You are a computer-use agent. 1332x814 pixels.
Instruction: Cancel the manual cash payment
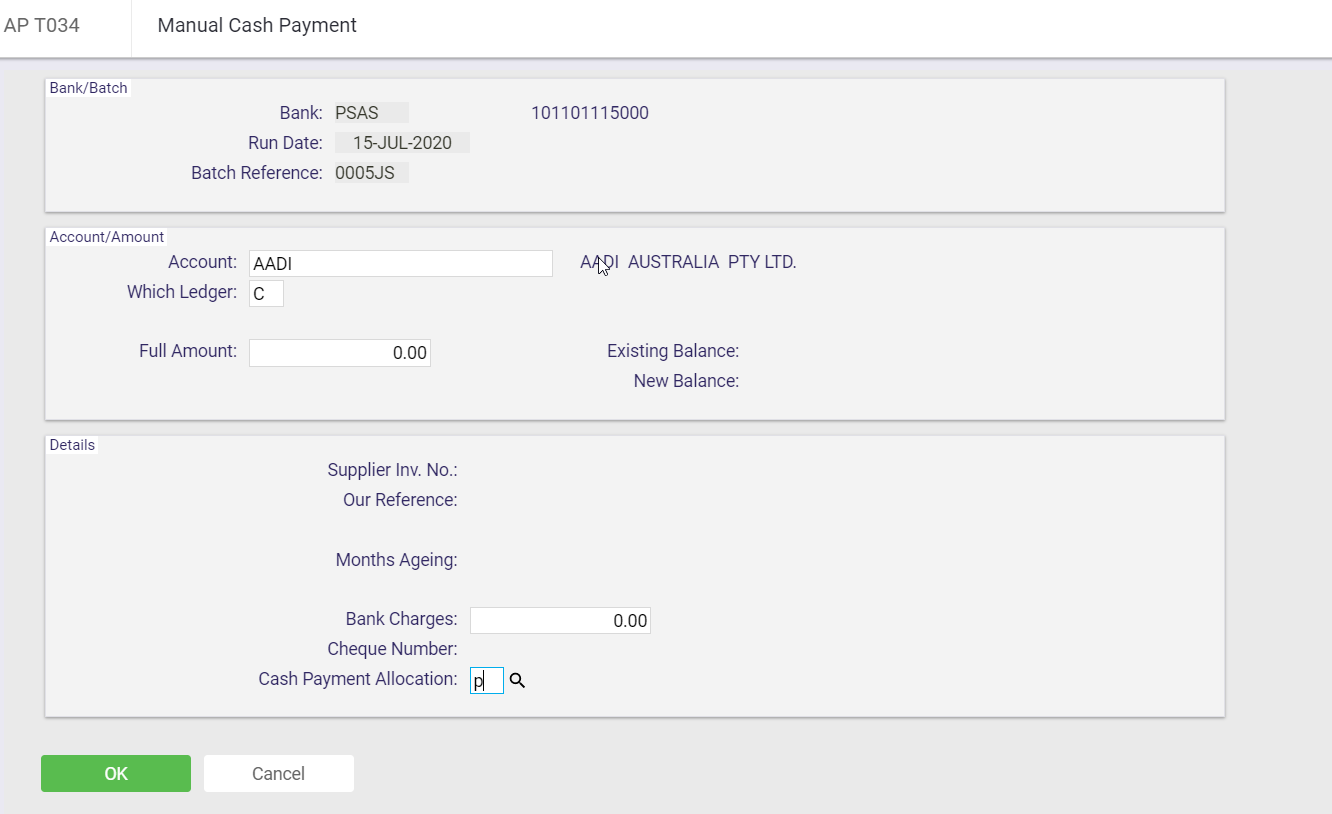tap(279, 773)
